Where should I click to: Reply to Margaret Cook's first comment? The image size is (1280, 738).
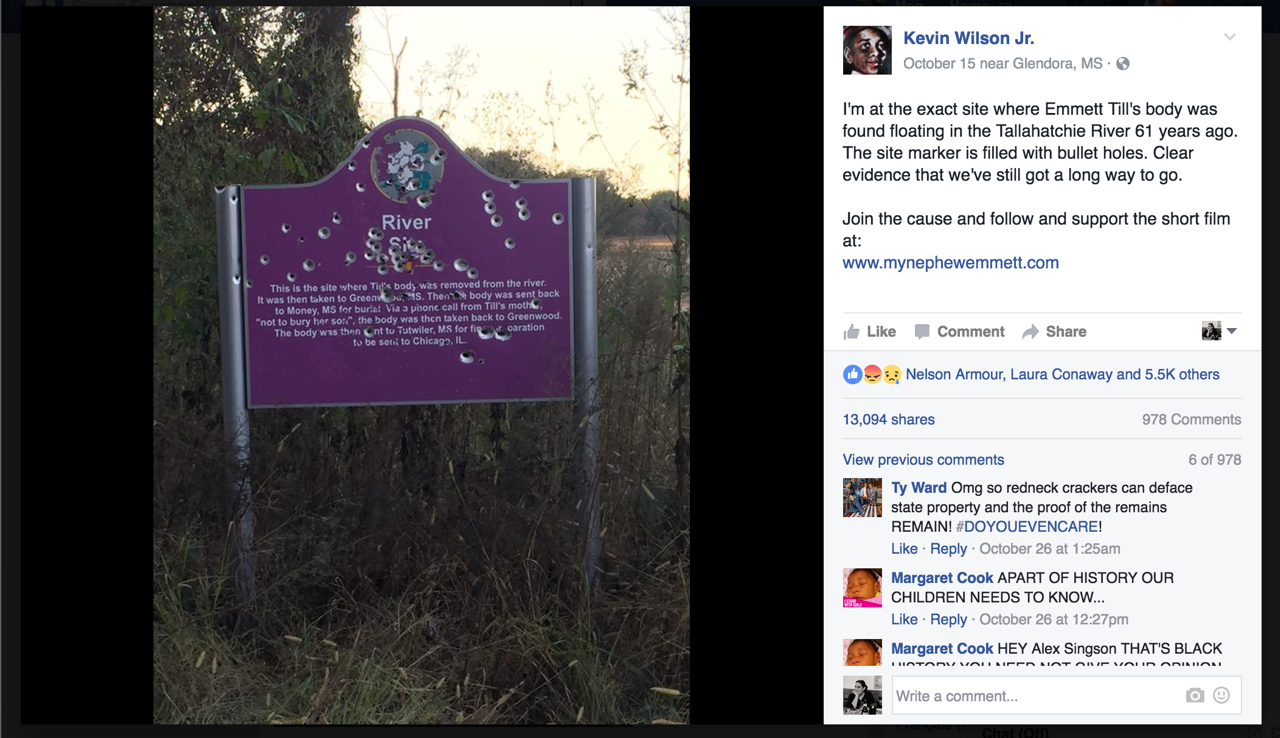click(x=948, y=620)
